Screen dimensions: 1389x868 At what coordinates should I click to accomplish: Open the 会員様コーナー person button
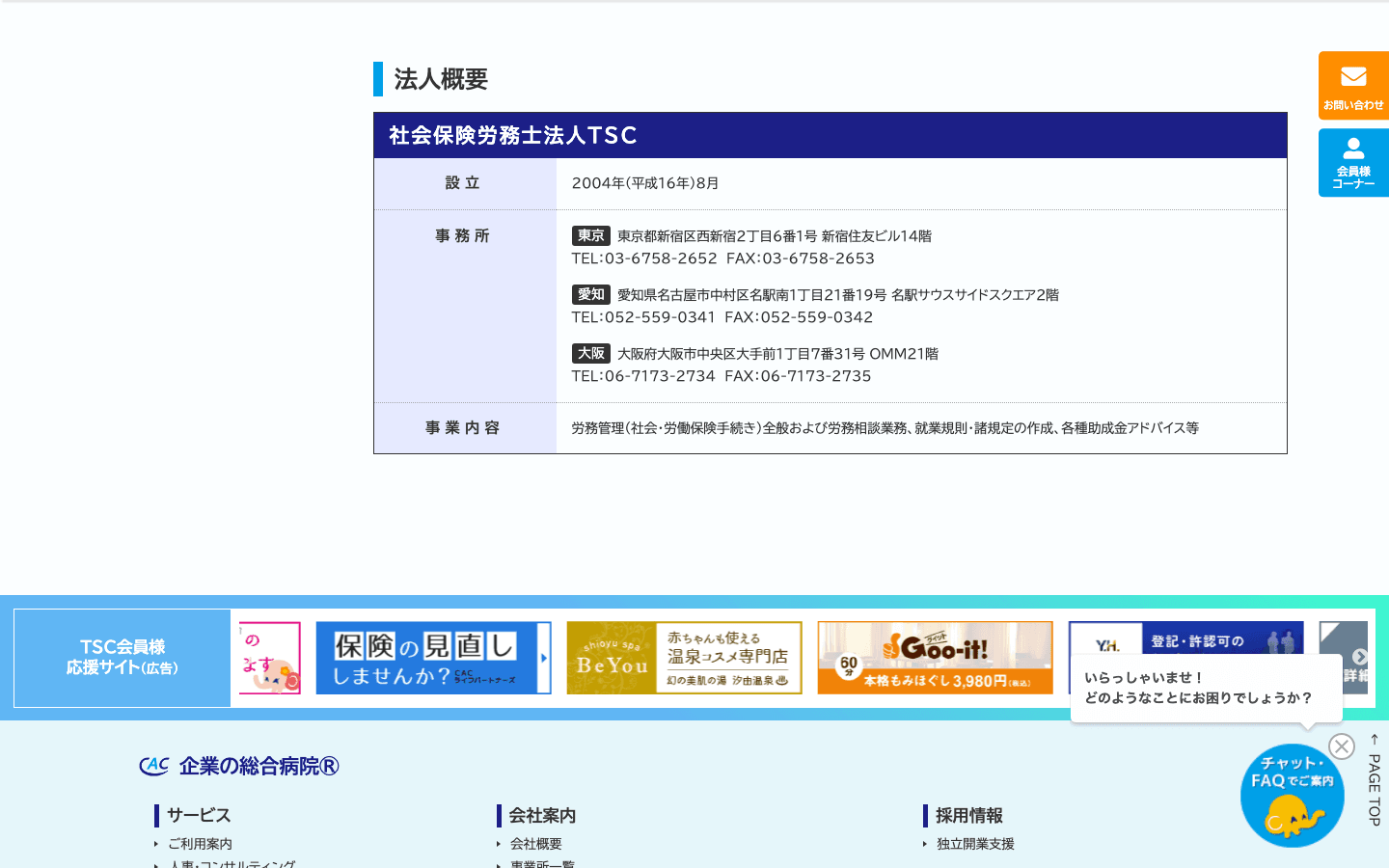click(x=1353, y=163)
